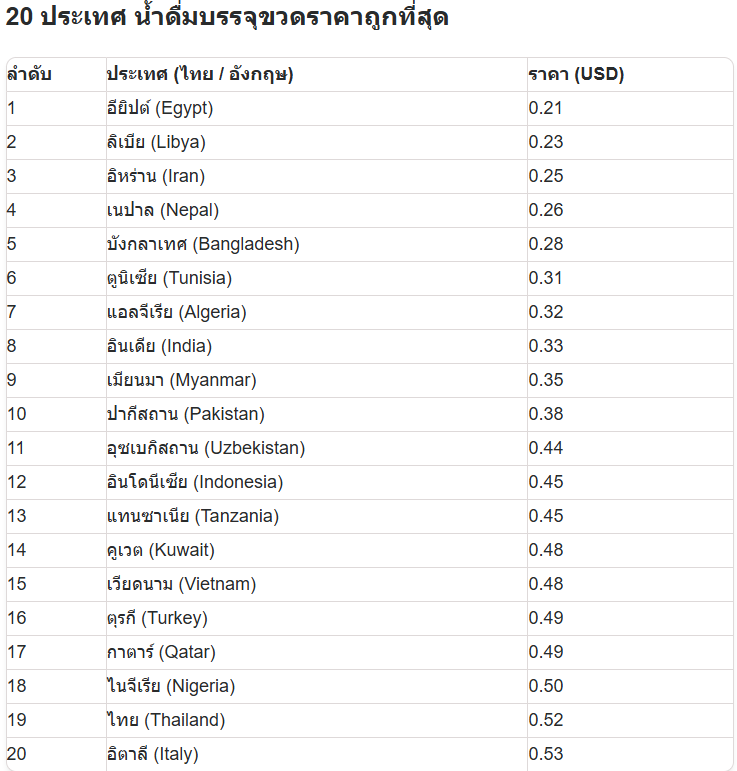Select the Turkey country cell
The height and width of the screenshot is (771, 737).
(x=317, y=618)
